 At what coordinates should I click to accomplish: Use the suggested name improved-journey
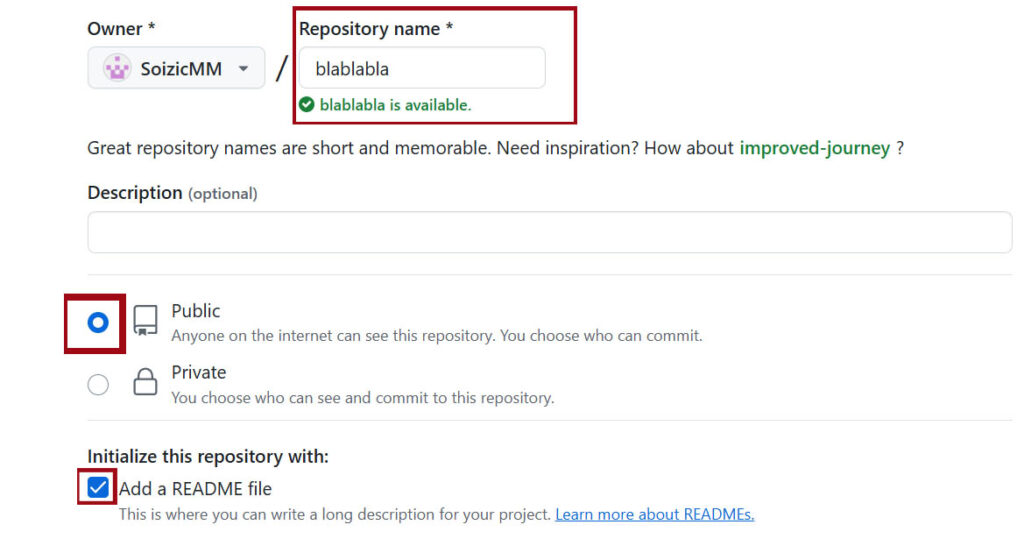point(814,148)
